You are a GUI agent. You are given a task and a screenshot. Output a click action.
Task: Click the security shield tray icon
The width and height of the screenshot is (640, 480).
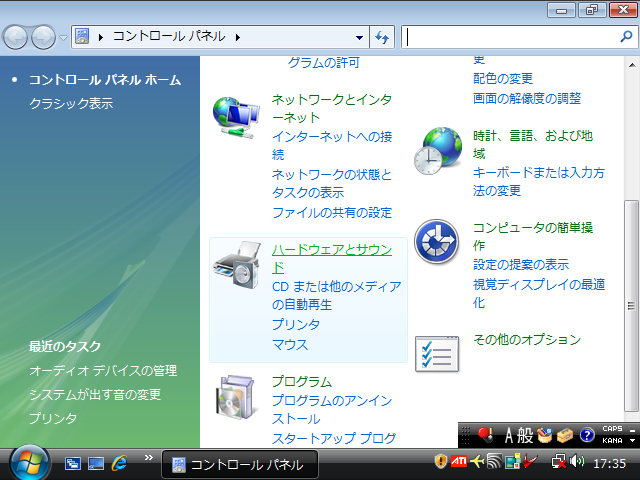click(x=441, y=462)
